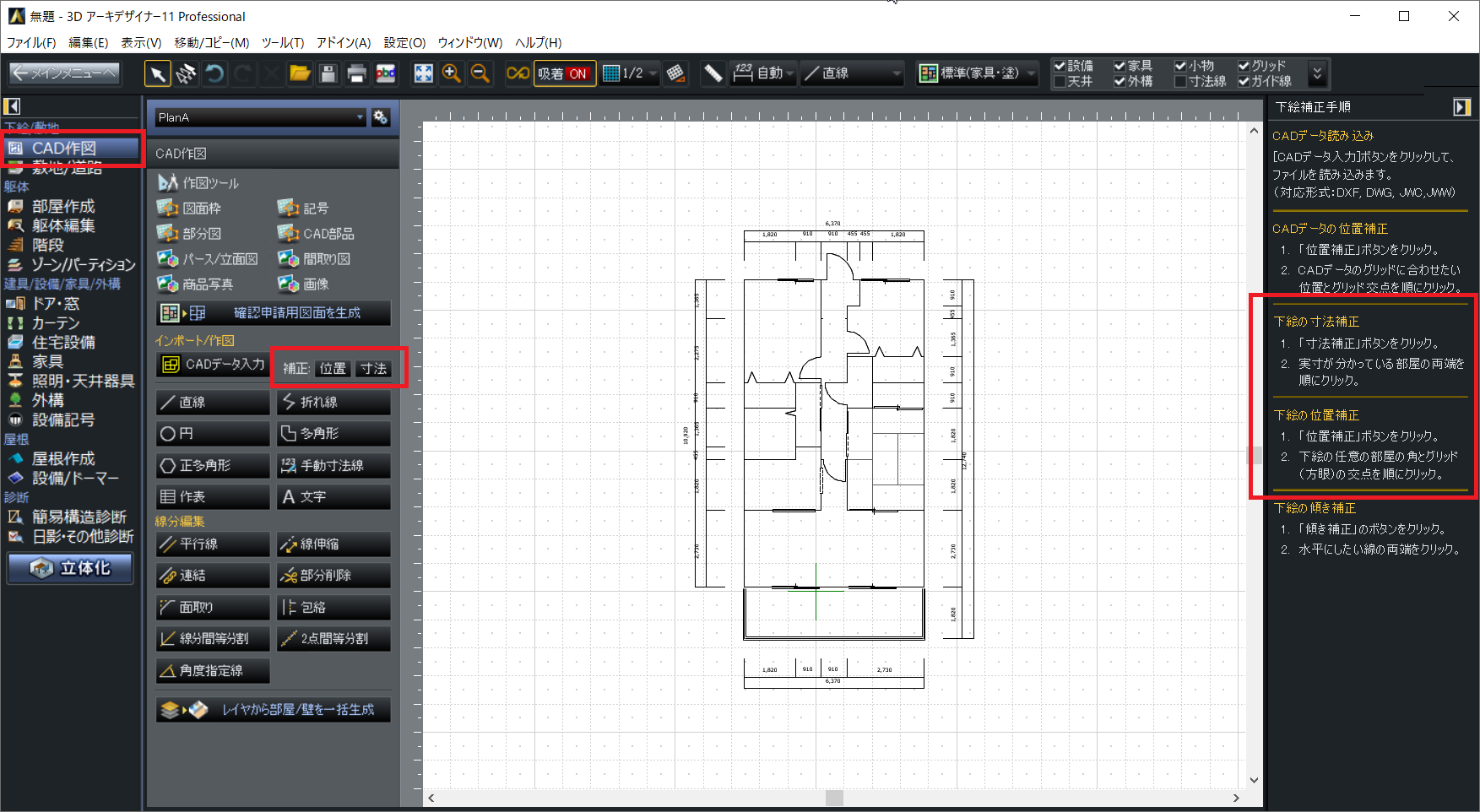
Task: Toggle the 寸法線 checkbox
Action: click(x=1181, y=82)
